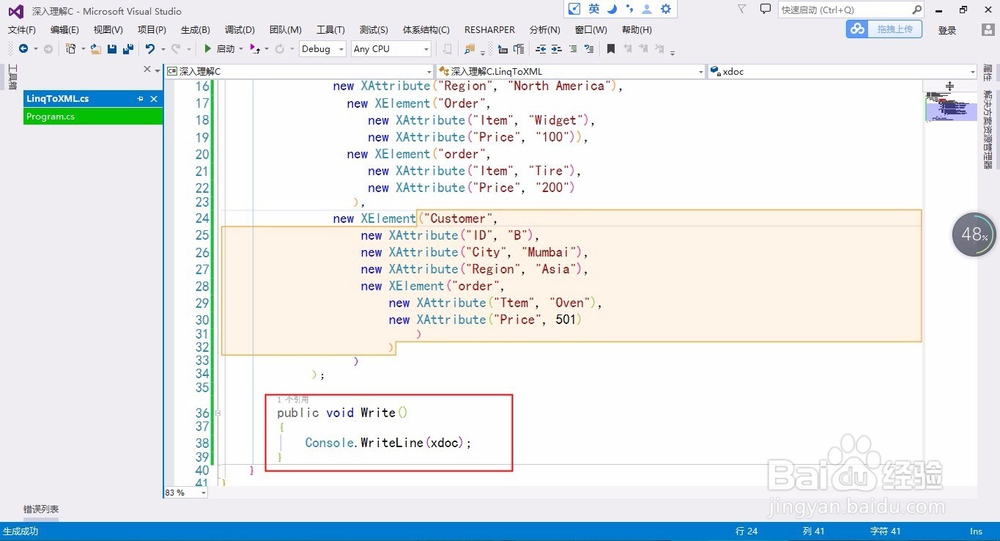Click the purple step debug icon
This screenshot has width=1000, height=541.
254,48
